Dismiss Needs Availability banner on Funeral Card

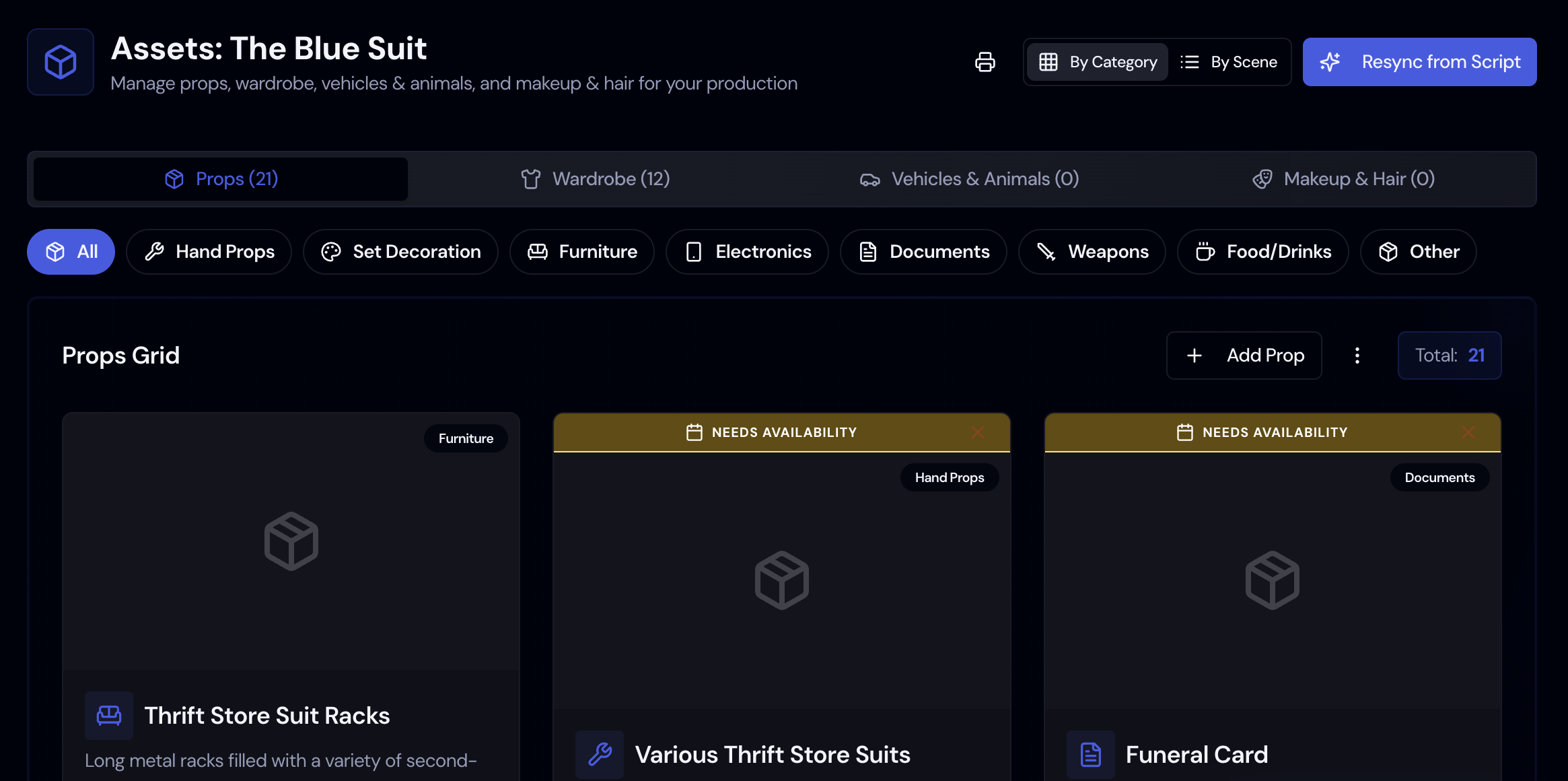(1468, 432)
